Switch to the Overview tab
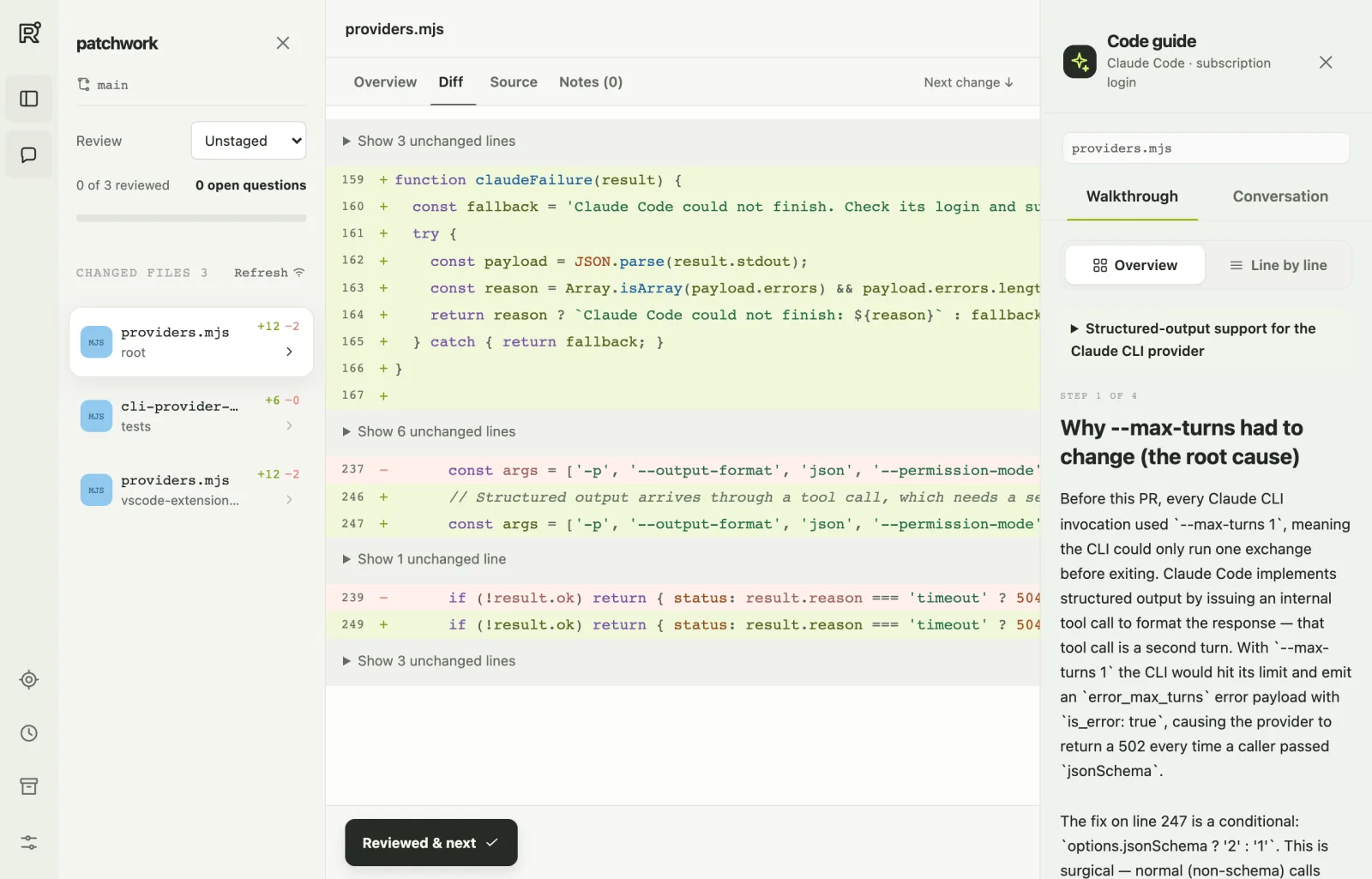The height and width of the screenshot is (879, 1372). (385, 82)
